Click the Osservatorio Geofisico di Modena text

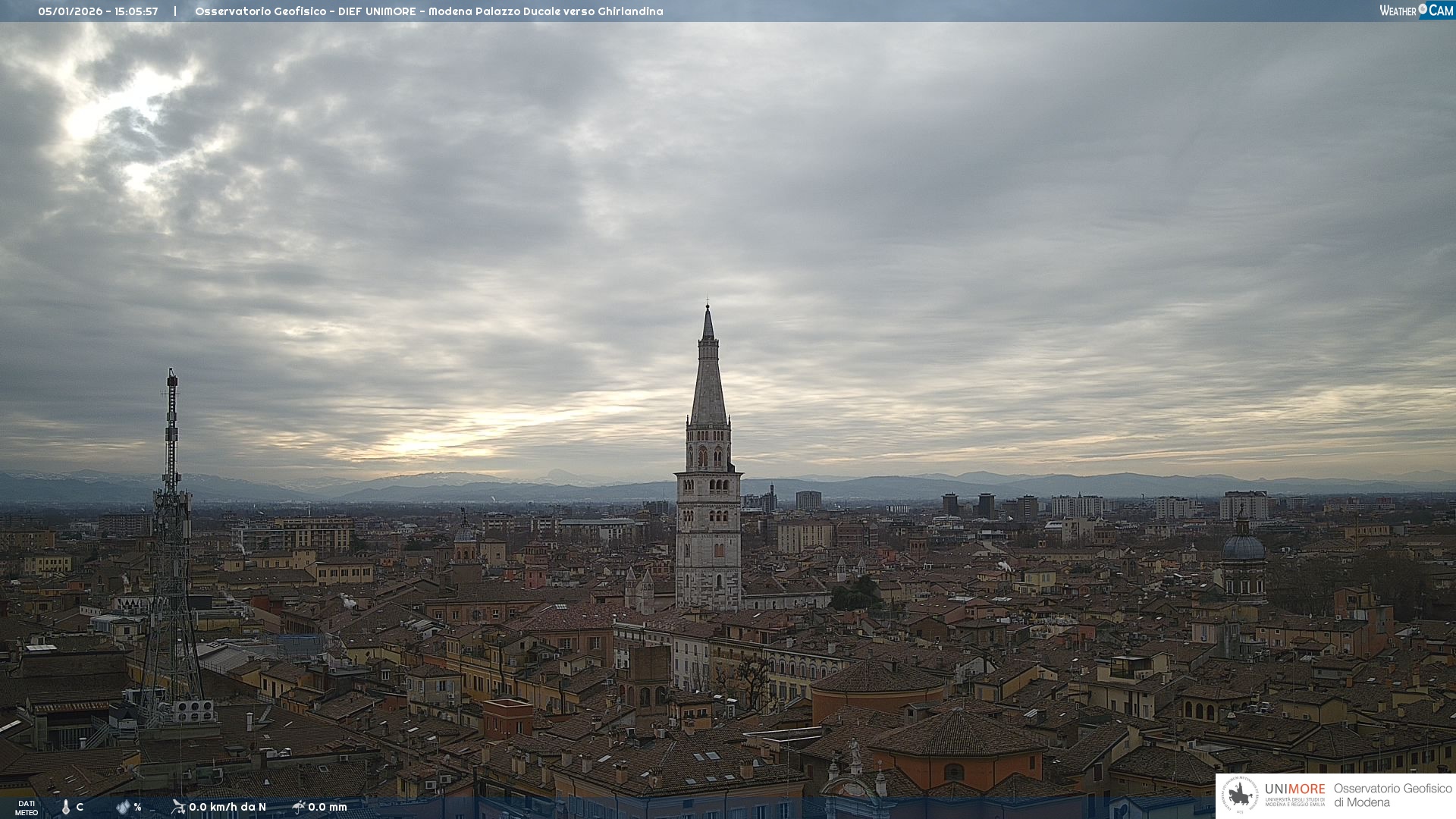[1392, 795]
